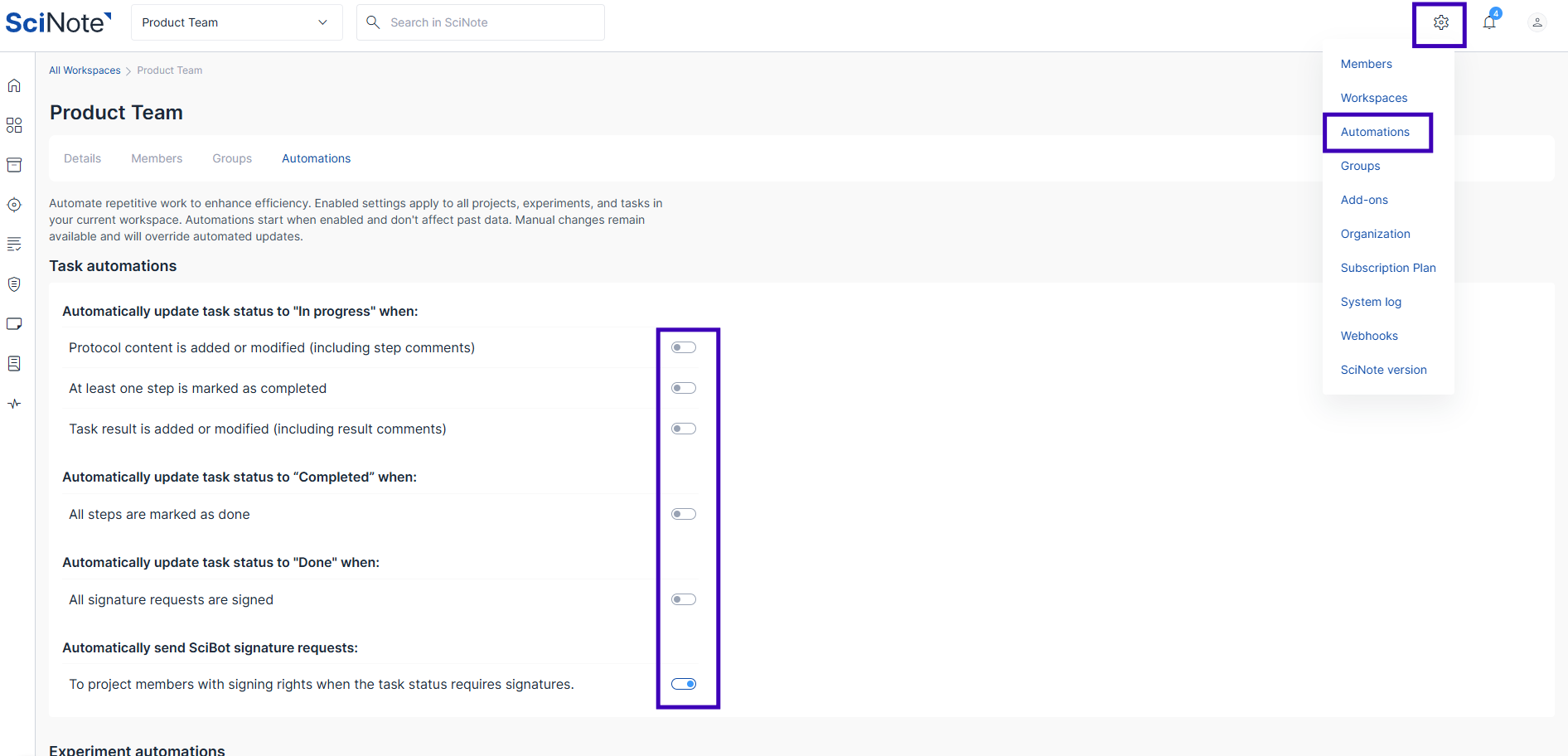Open the Home dashboard from the sidebar

point(14,85)
